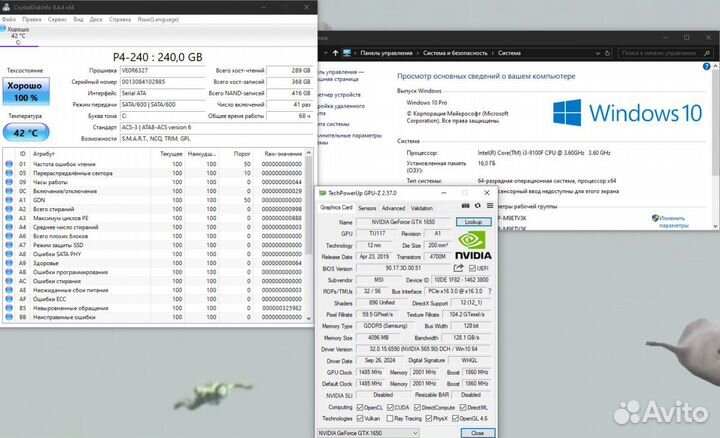Switch to the Sensors tab in GPU-Z
This screenshot has height=438, width=720.
coord(367,208)
